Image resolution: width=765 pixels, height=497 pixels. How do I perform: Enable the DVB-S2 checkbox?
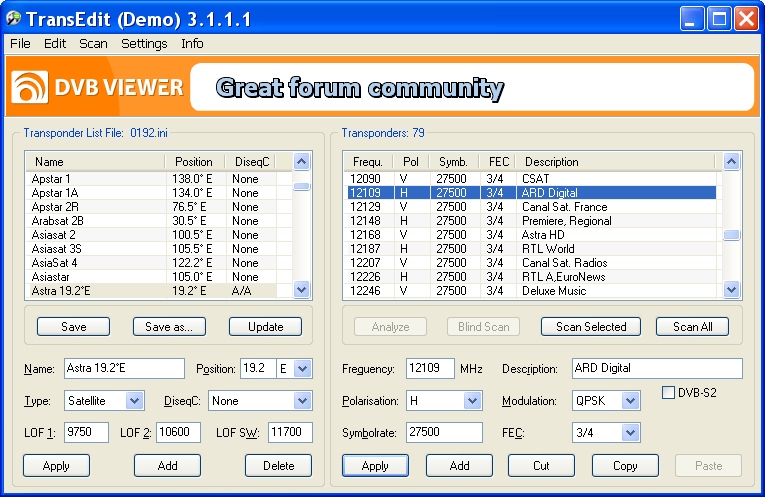(x=668, y=393)
